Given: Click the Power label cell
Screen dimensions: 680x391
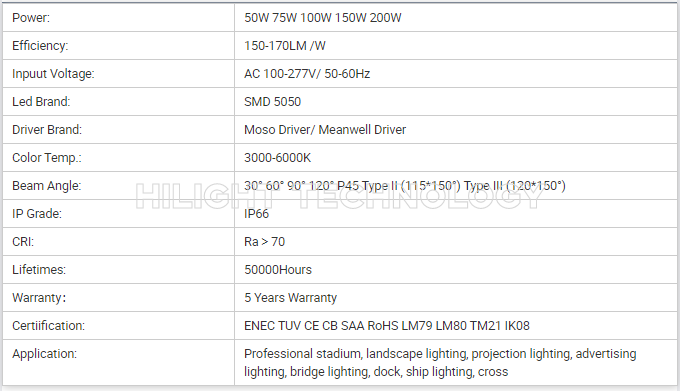Looking at the screenshot, I should pos(118,18).
